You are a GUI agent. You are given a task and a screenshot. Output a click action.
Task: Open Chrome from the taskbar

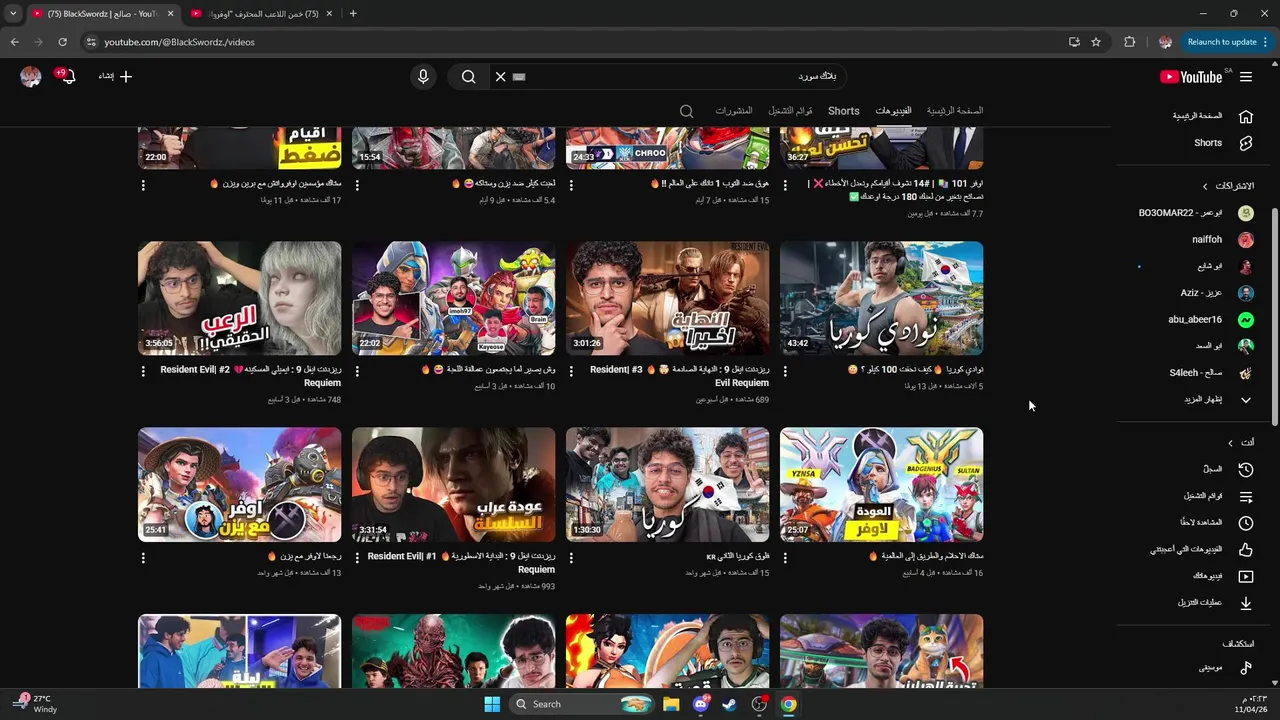pyautogui.click(x=789, y=704)
